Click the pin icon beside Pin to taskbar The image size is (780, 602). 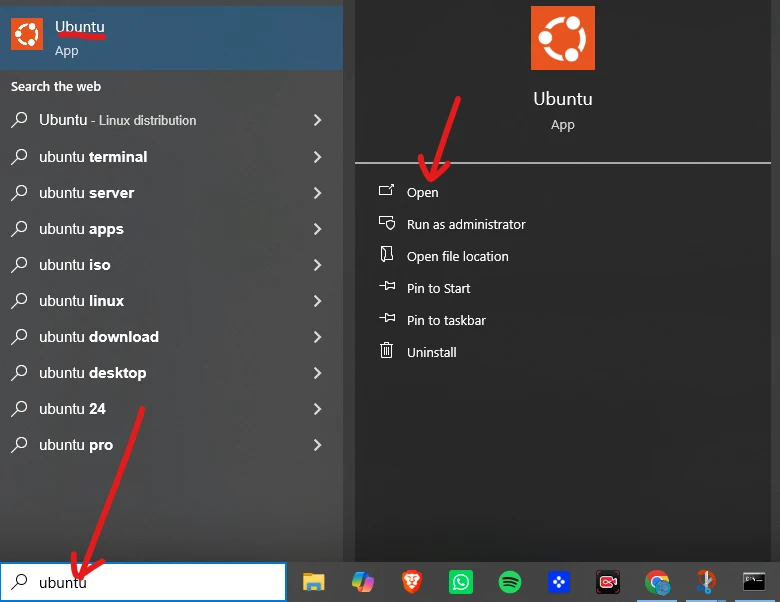[387, 318]
